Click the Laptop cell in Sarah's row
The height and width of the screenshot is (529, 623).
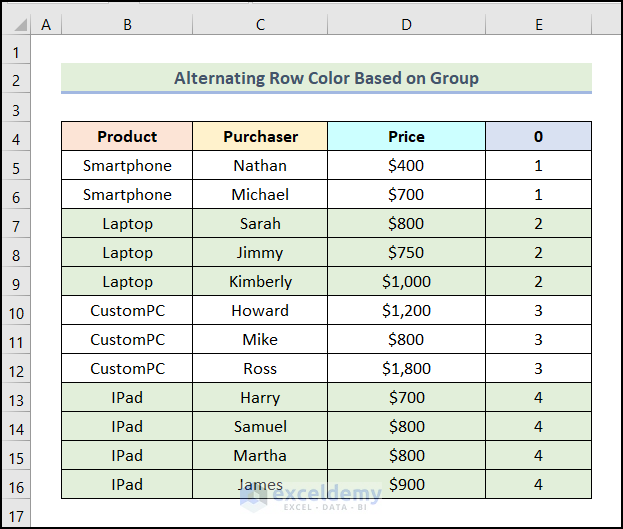tap(127, 224)
